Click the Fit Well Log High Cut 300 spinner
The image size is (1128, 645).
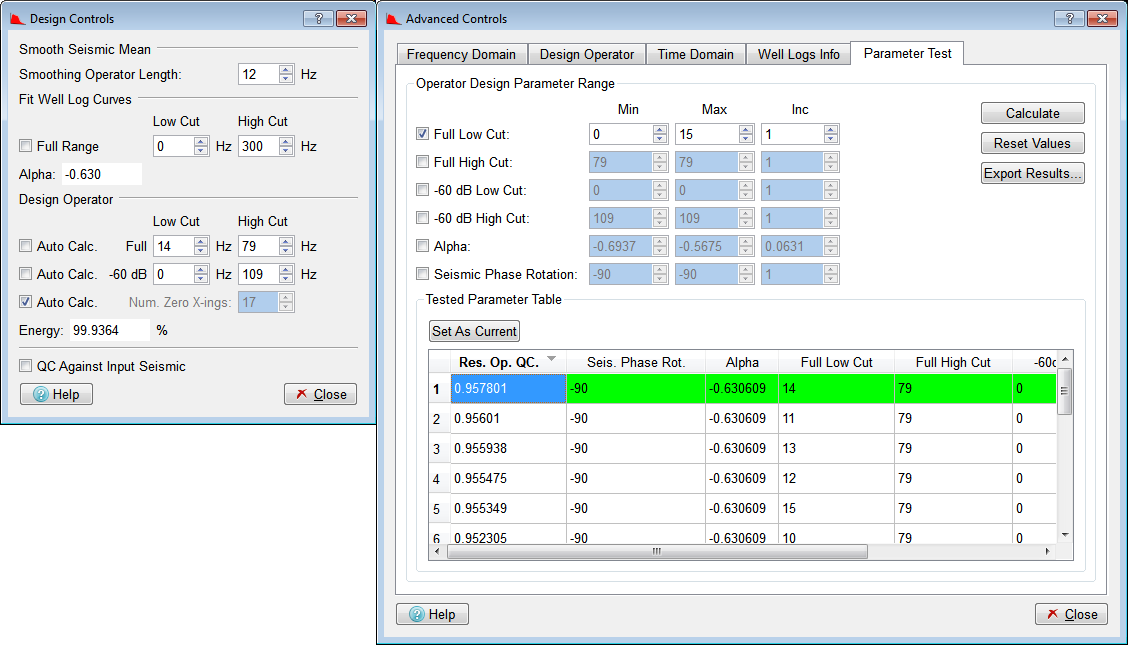pos(286,146)
